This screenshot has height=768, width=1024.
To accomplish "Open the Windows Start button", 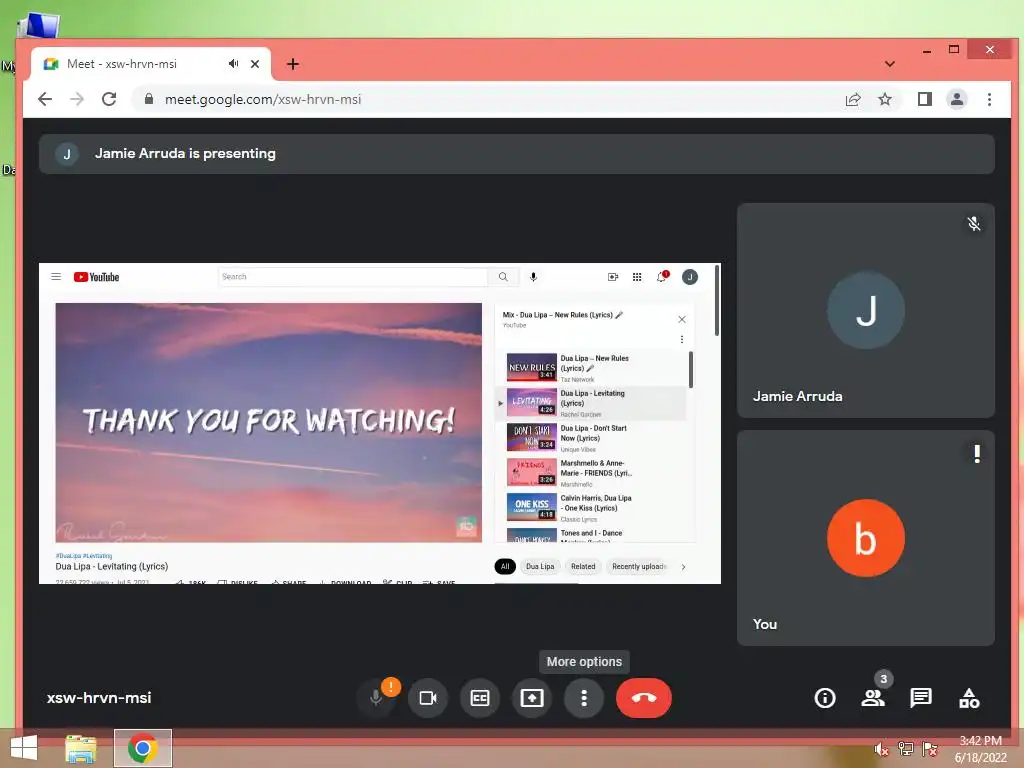I will pos(24,748).
